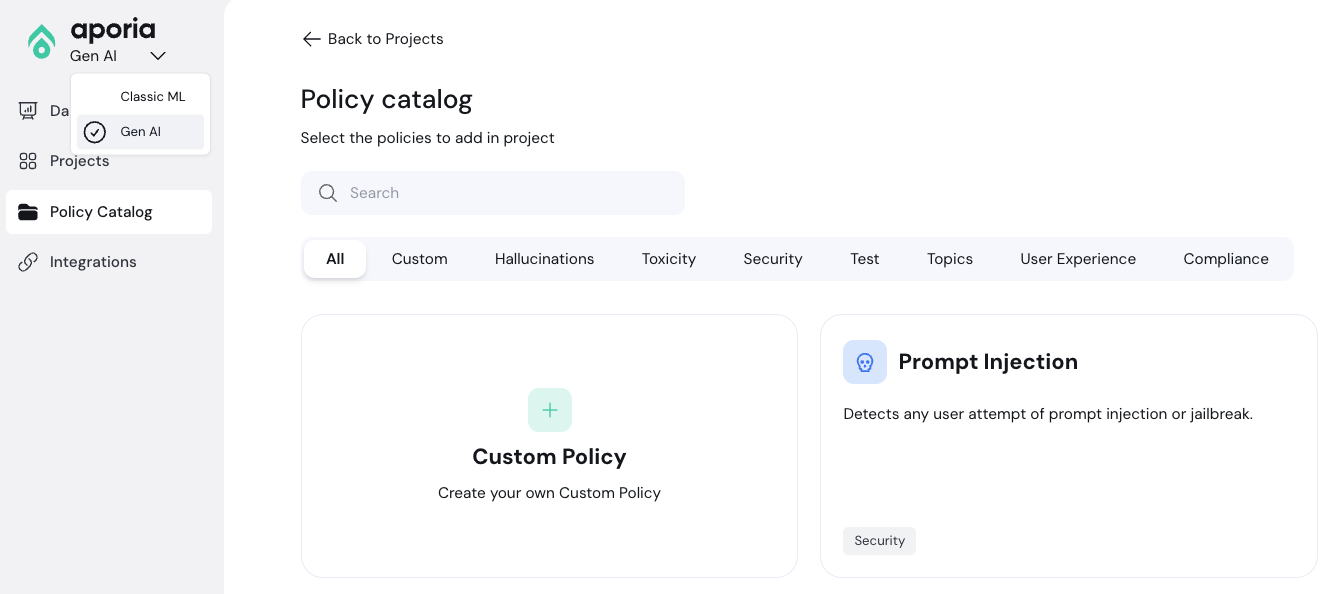
Task: Open the Prompt Injection policy card title
Action: tap(987, 362)
